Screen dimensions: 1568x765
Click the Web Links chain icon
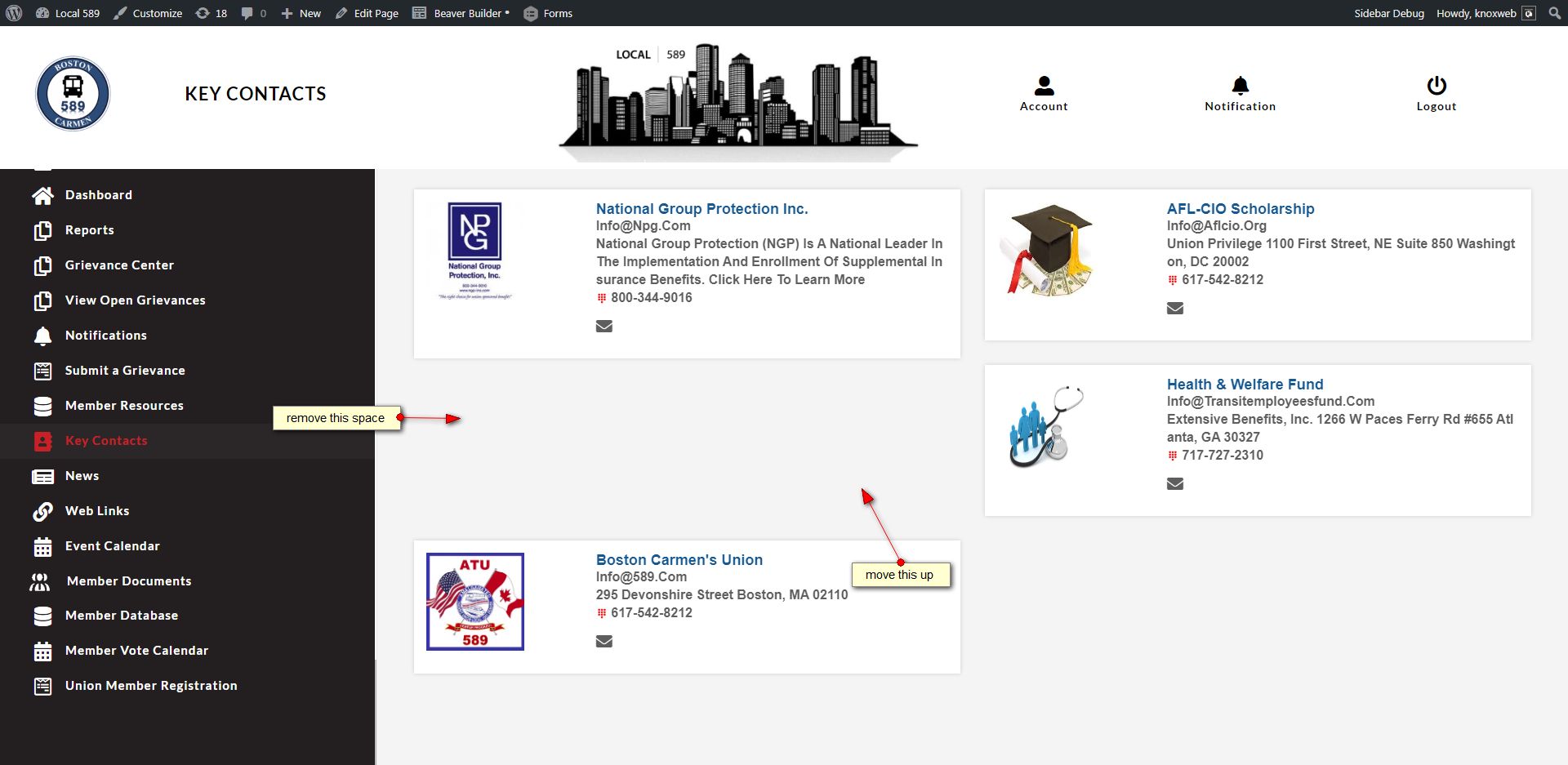point(42,511)
